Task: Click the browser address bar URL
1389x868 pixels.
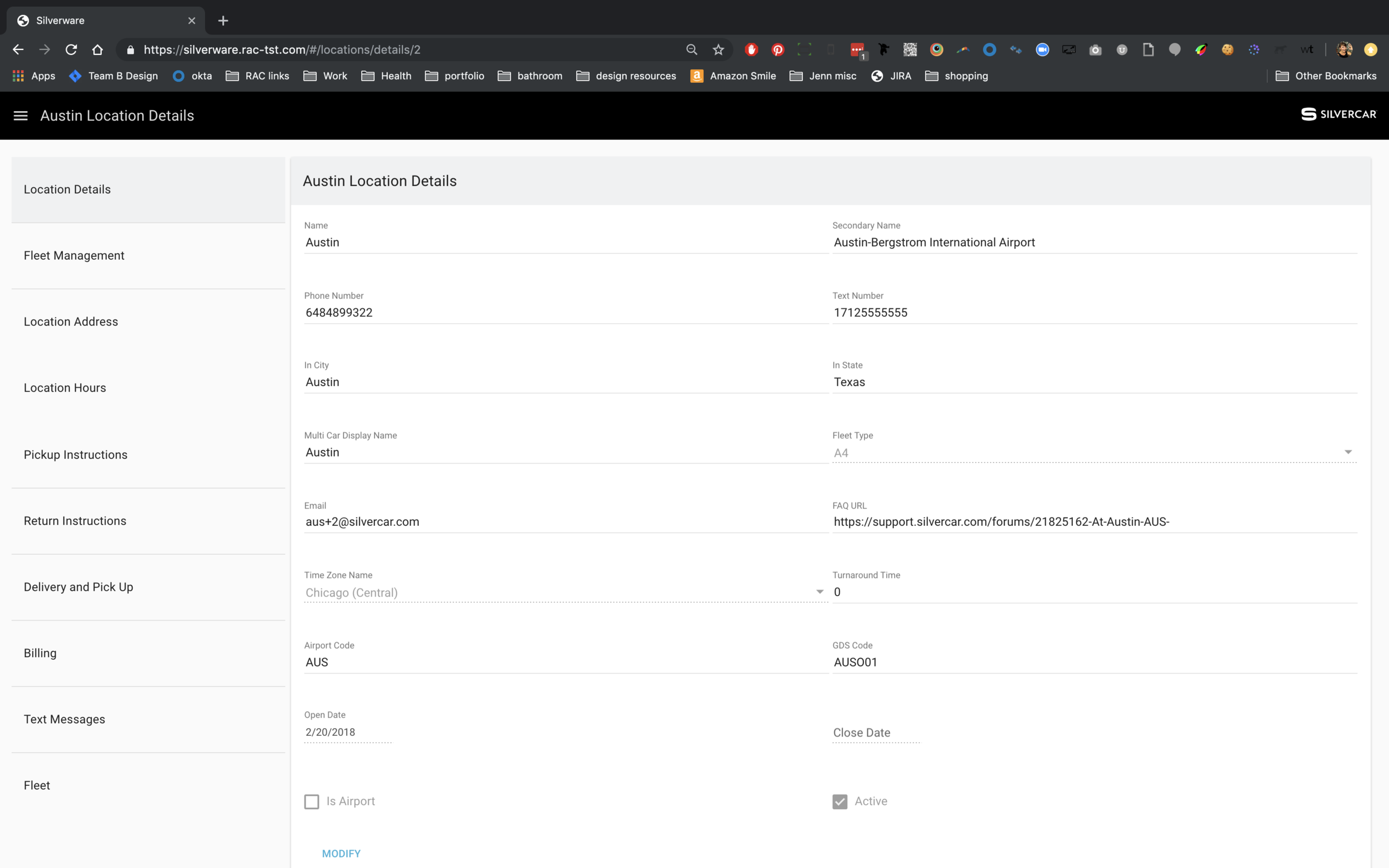Action: 282,50
